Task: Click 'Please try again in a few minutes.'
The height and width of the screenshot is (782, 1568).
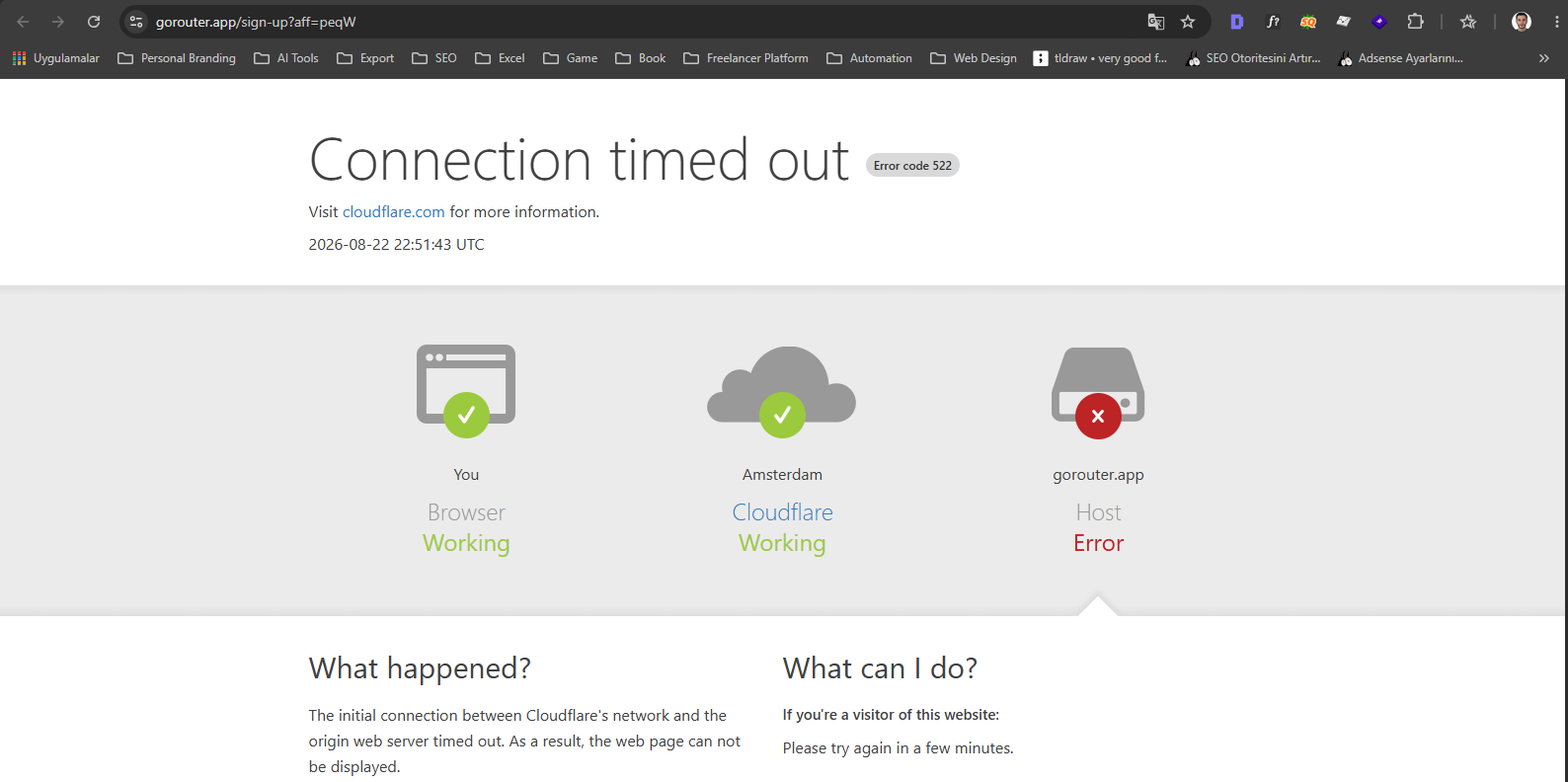Action: 898,748
